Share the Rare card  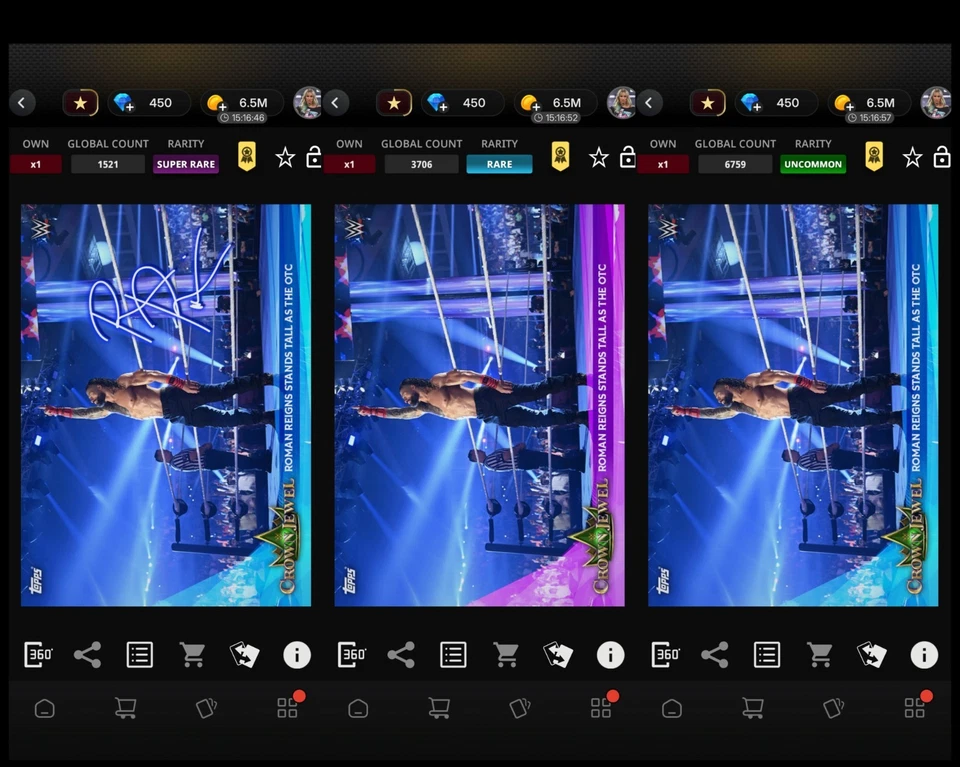click(x=401, y=654)
